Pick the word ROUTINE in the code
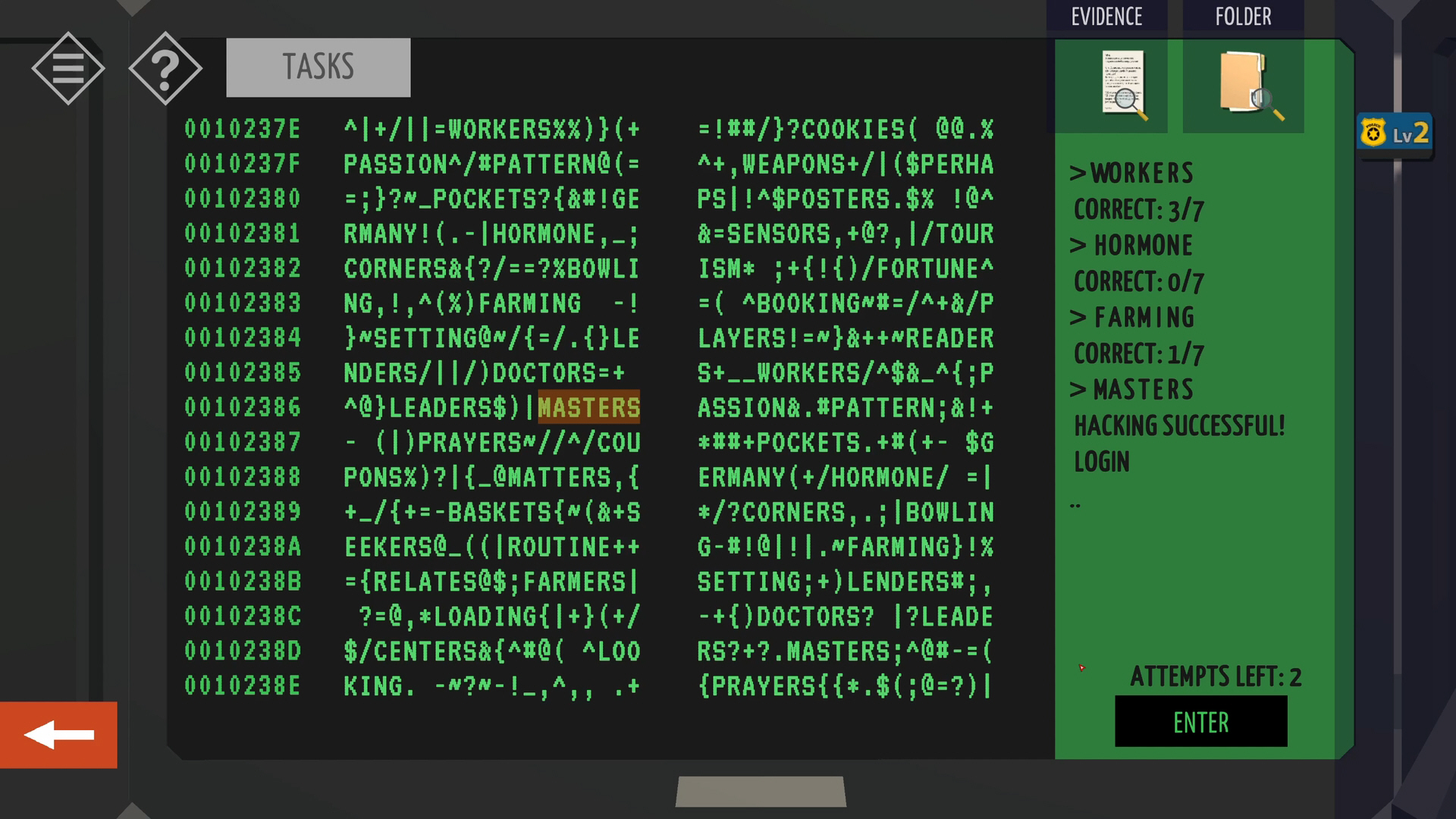This screenshot has width=1456, height=819. tap(559, 548)
